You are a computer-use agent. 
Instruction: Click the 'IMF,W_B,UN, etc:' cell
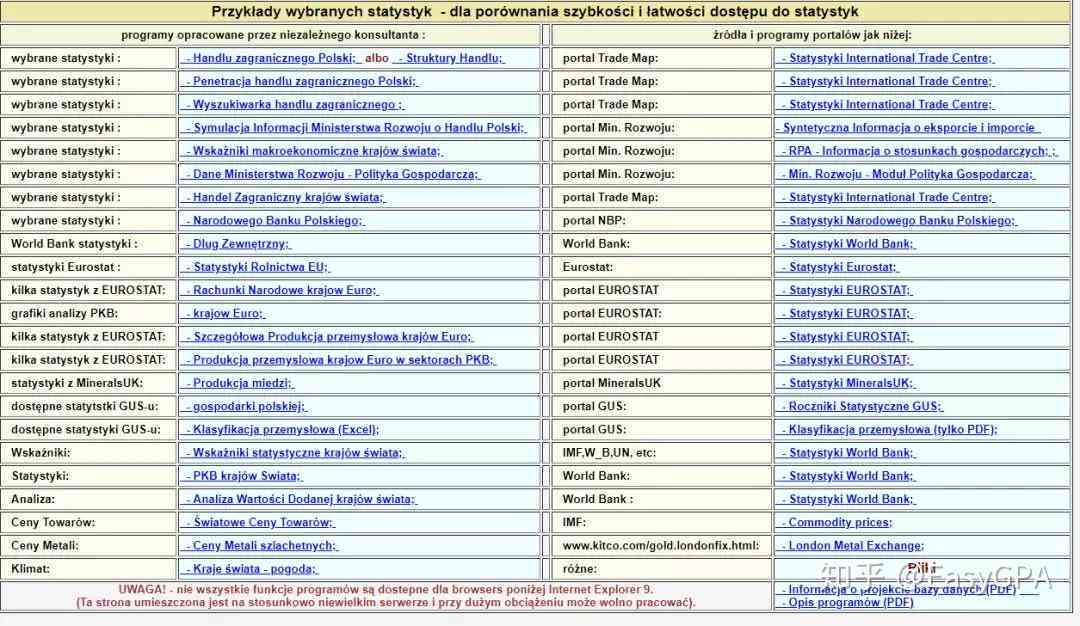click(x=662, y=453)
